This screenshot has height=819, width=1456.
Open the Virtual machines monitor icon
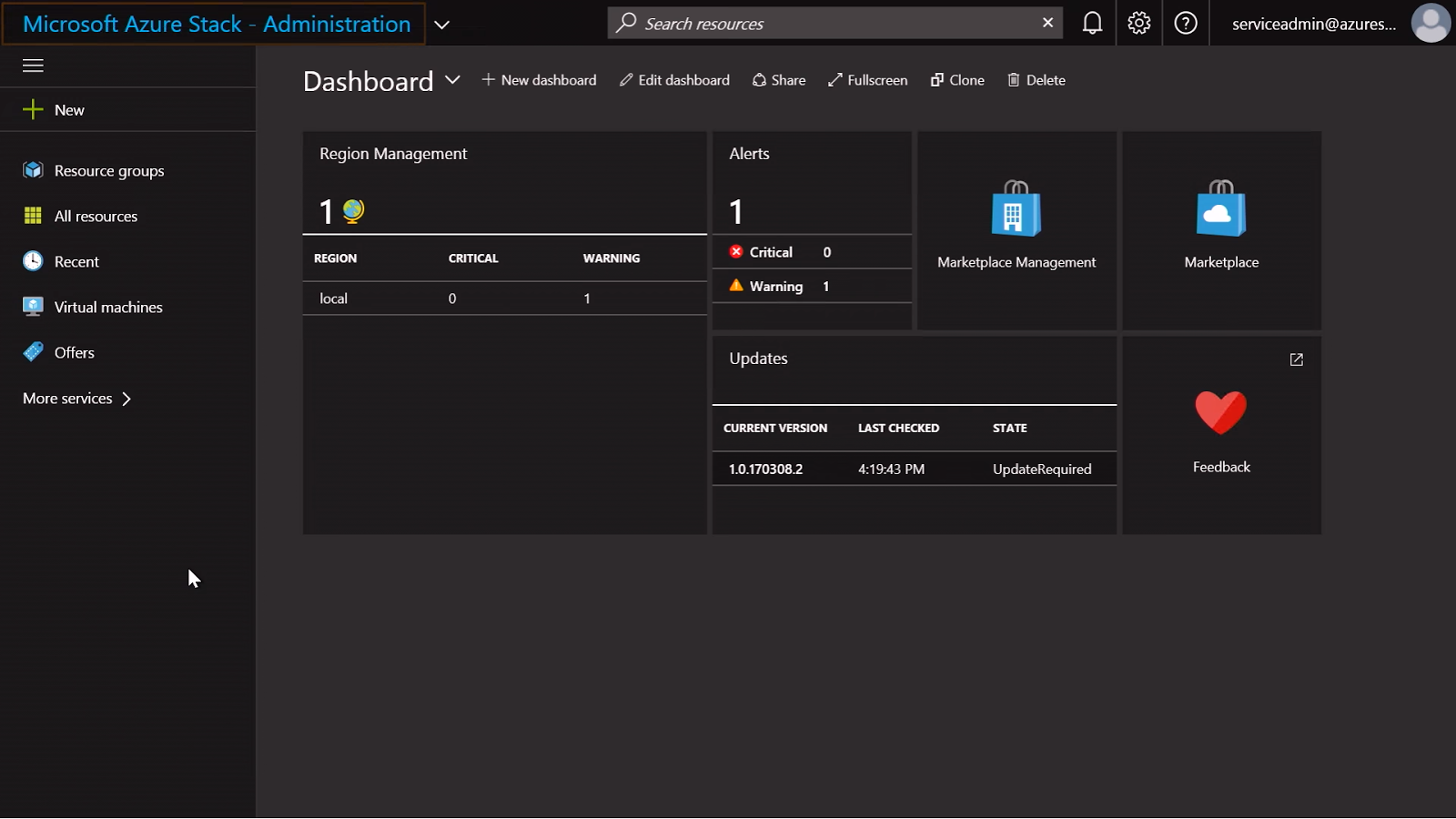33,307
